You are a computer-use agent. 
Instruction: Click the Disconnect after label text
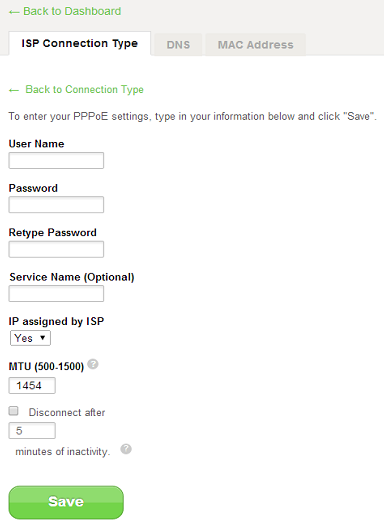pyautogui.click(x=67, y=412)
